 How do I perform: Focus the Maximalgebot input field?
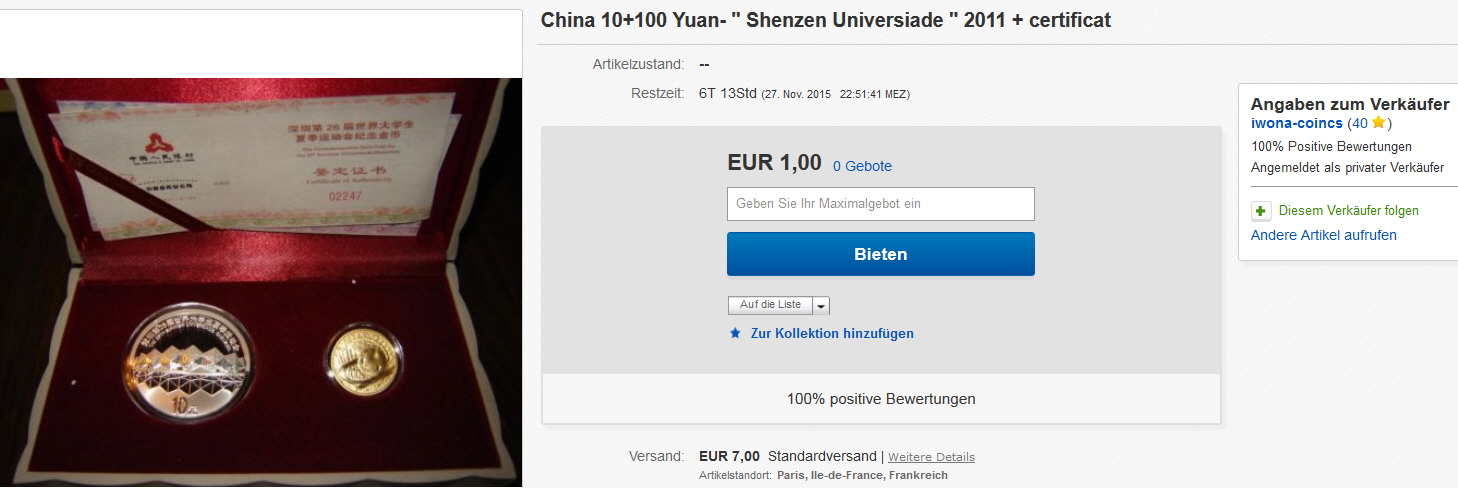[x=880, y=204]
